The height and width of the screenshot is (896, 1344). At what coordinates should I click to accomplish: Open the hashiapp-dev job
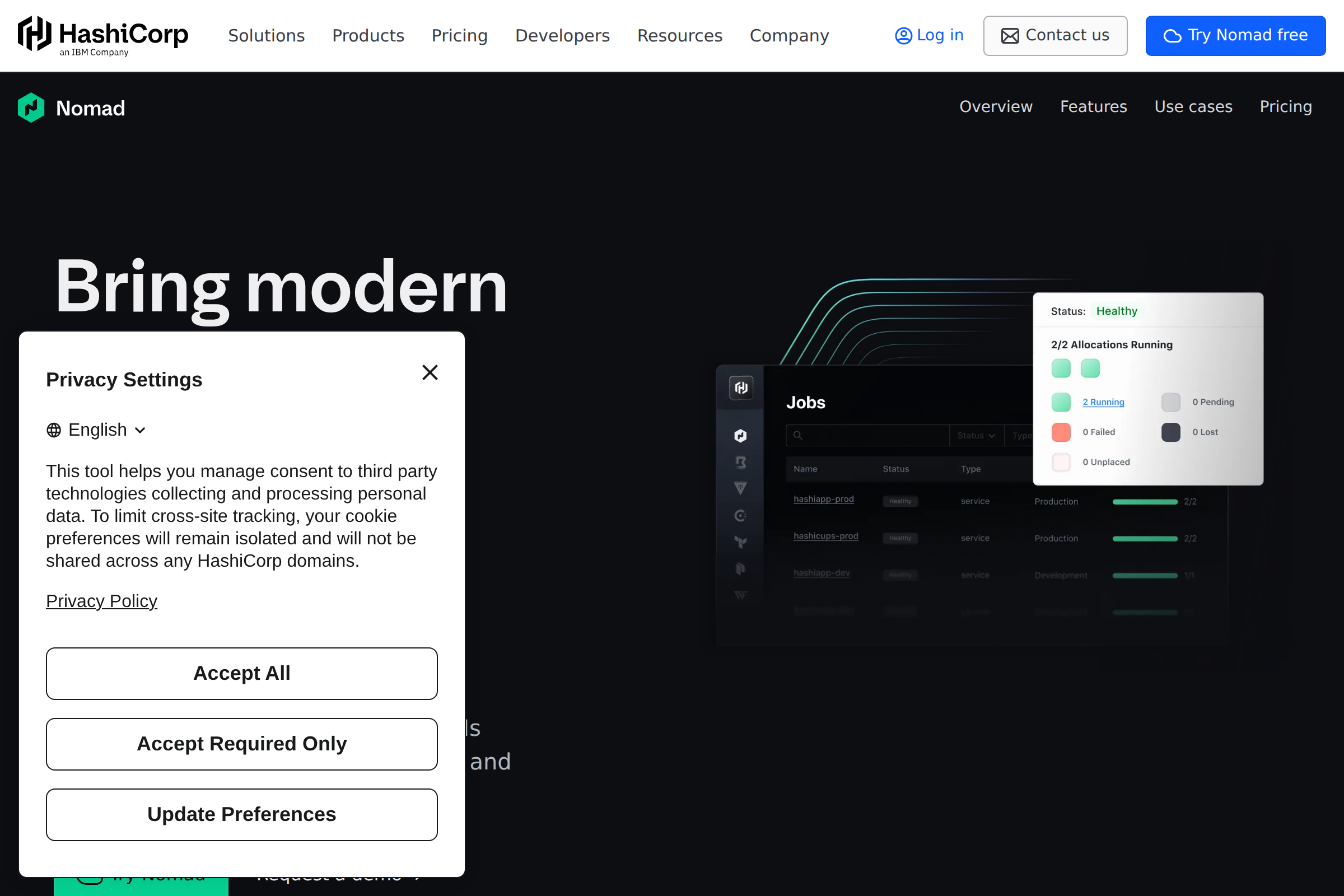(822, 573)
